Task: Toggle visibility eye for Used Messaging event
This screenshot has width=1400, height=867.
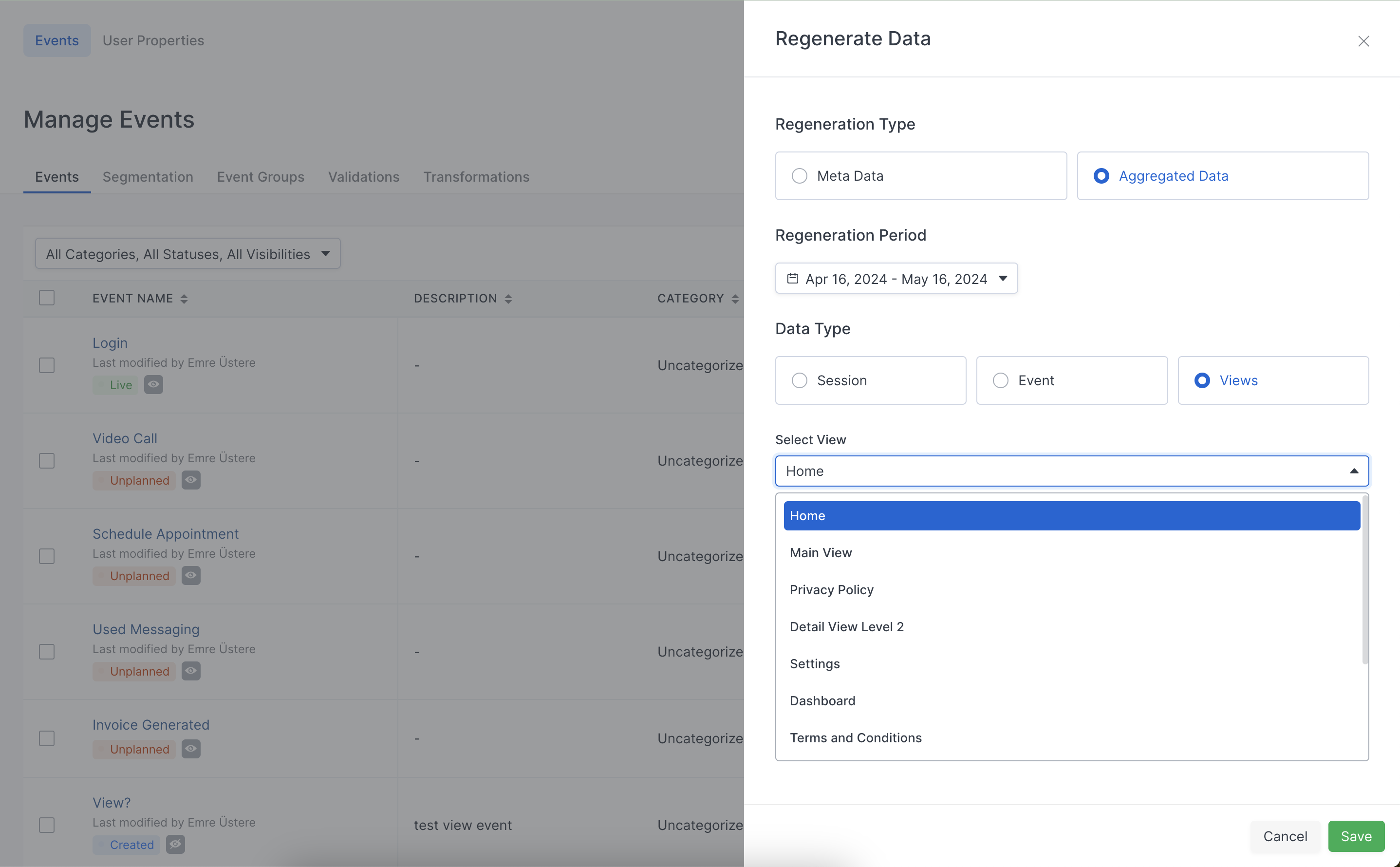Action: [191, 671]
